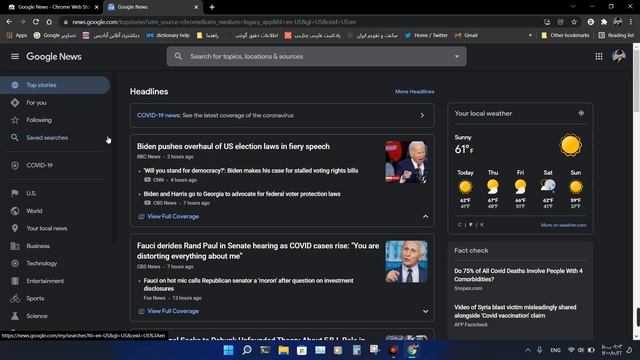Open Chrome three-dot menu

(x=631, y=22)
